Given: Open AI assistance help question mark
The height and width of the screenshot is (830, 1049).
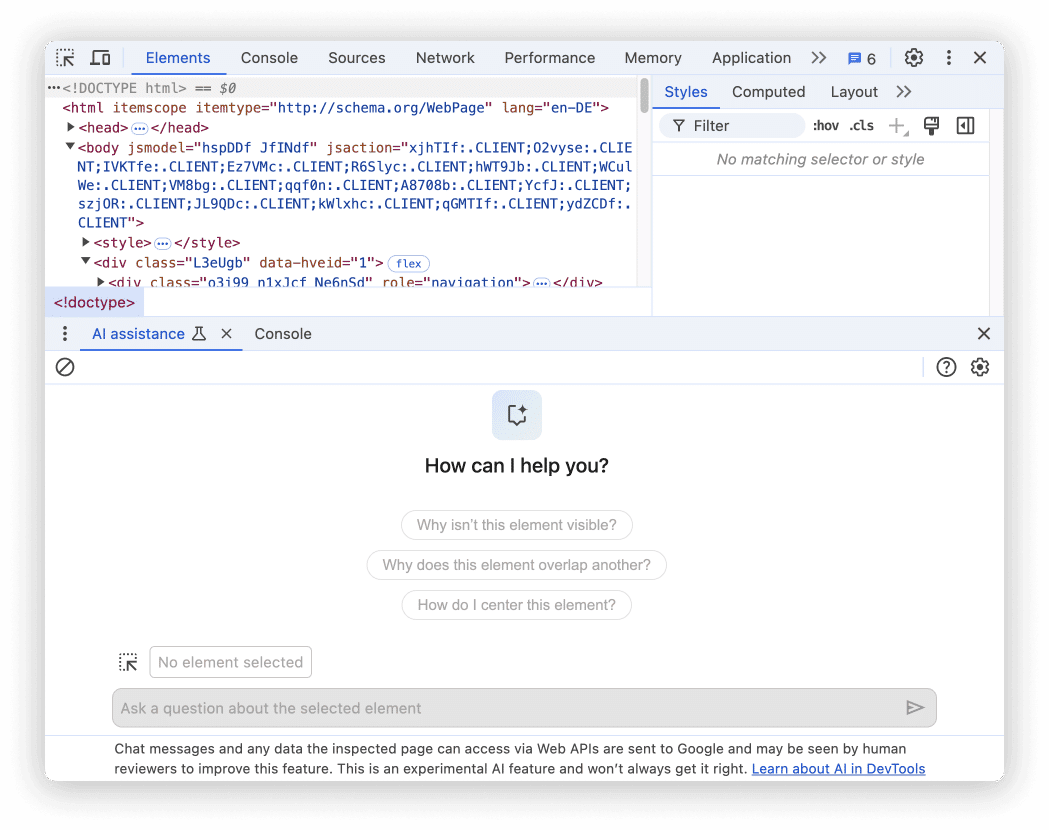Looking at the screenshot, I should [x=946, y=367].
